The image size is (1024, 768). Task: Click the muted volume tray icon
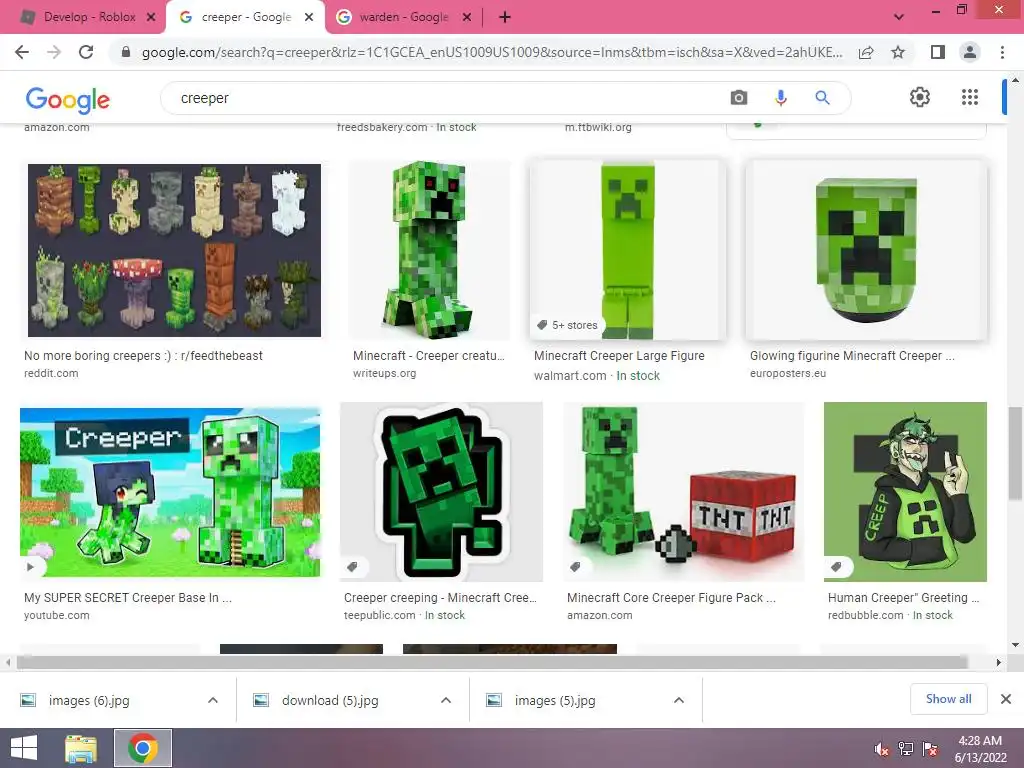pyautogui.click(x=882, y=748)
